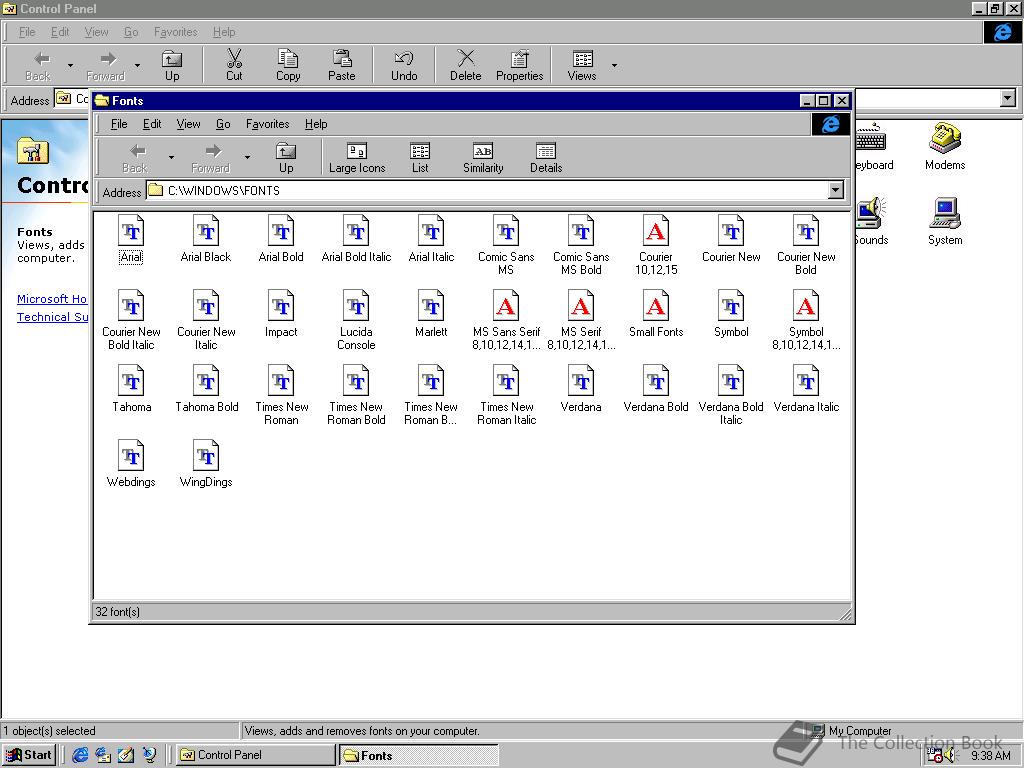
Task: Open Back history dropdown in Fonts window
Action: (x=171, y=157)
